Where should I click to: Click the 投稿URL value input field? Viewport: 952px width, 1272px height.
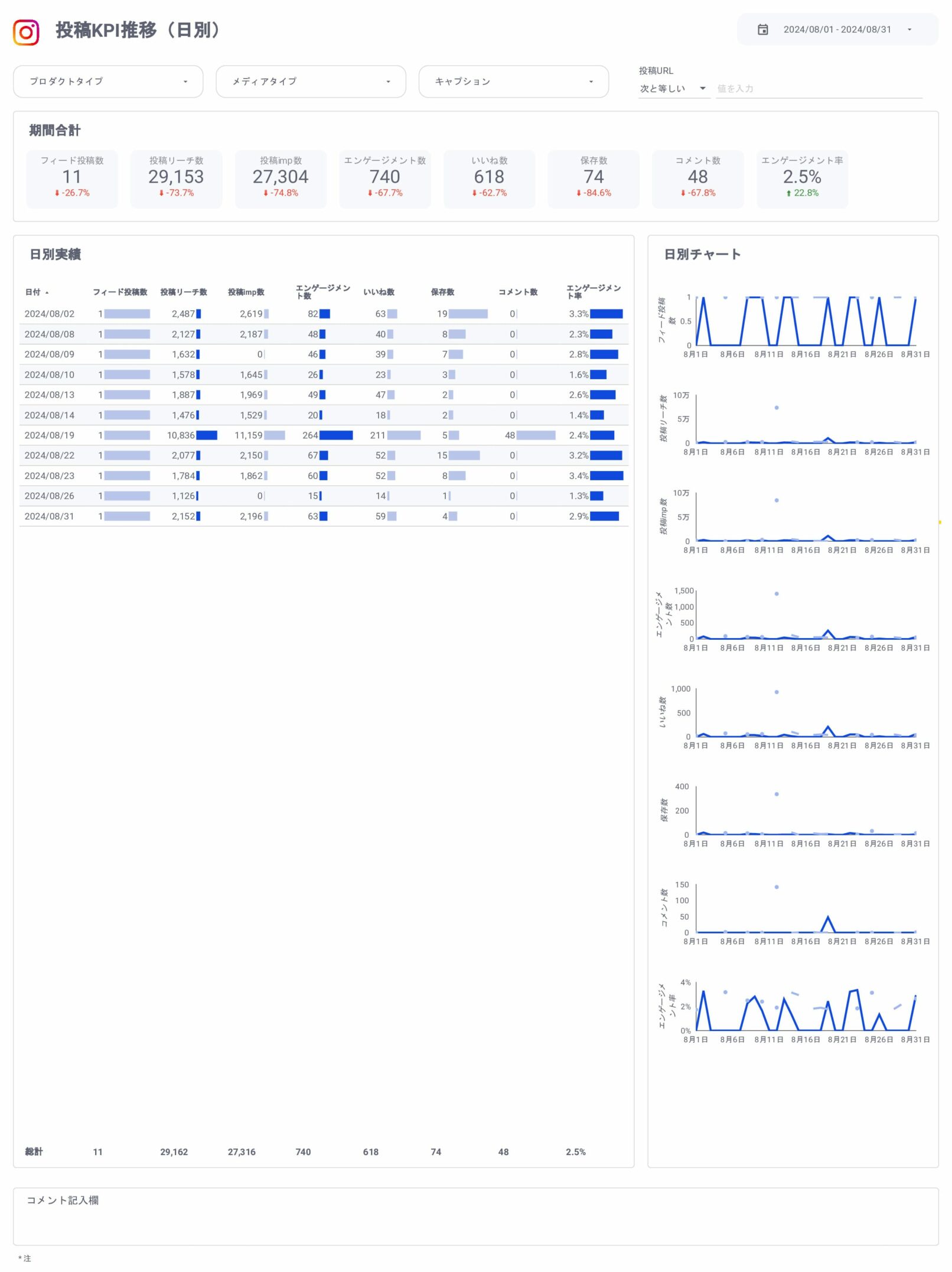click(818, 89)
